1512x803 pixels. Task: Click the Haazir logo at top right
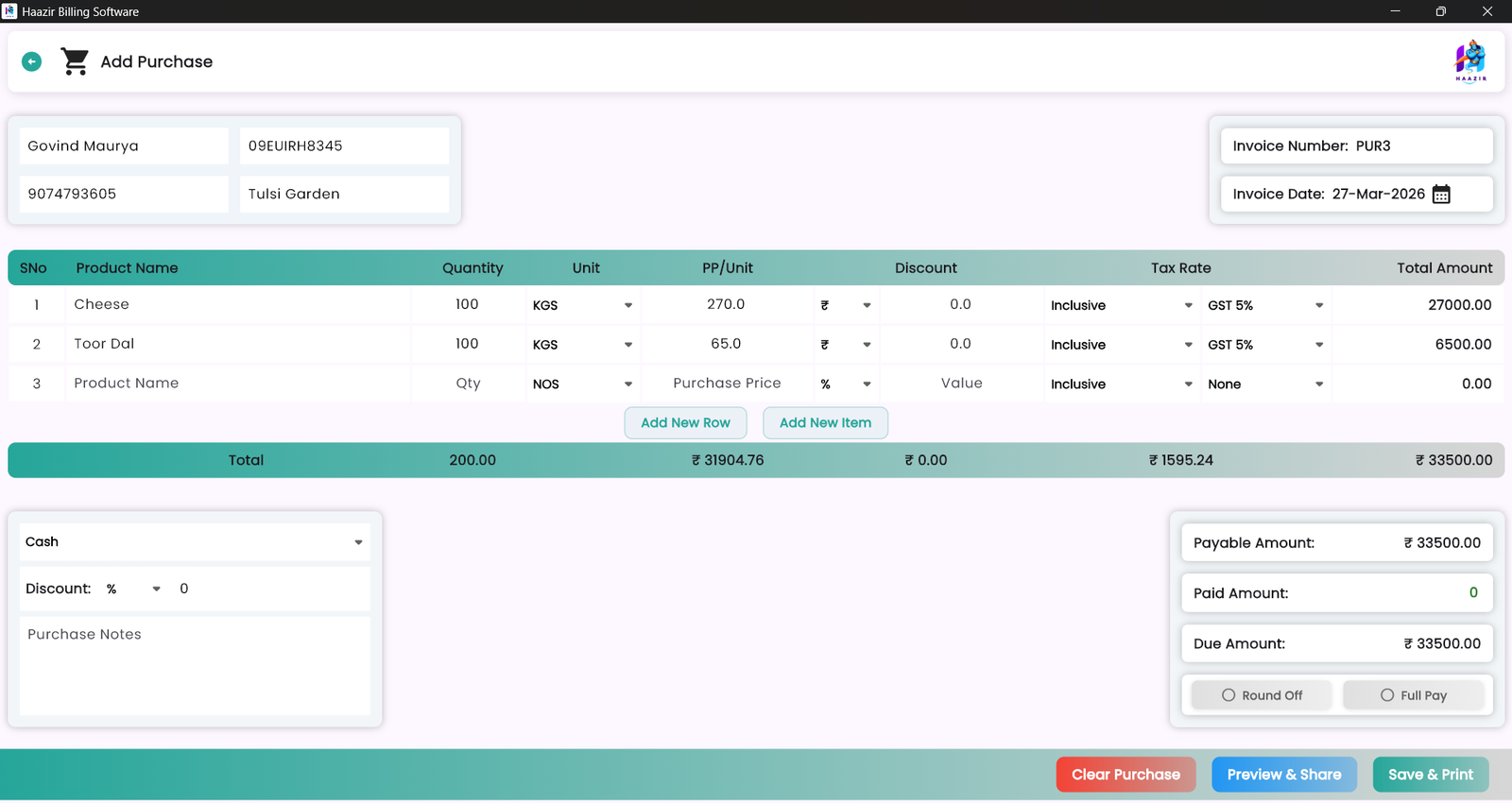[x=1470, y=61]
